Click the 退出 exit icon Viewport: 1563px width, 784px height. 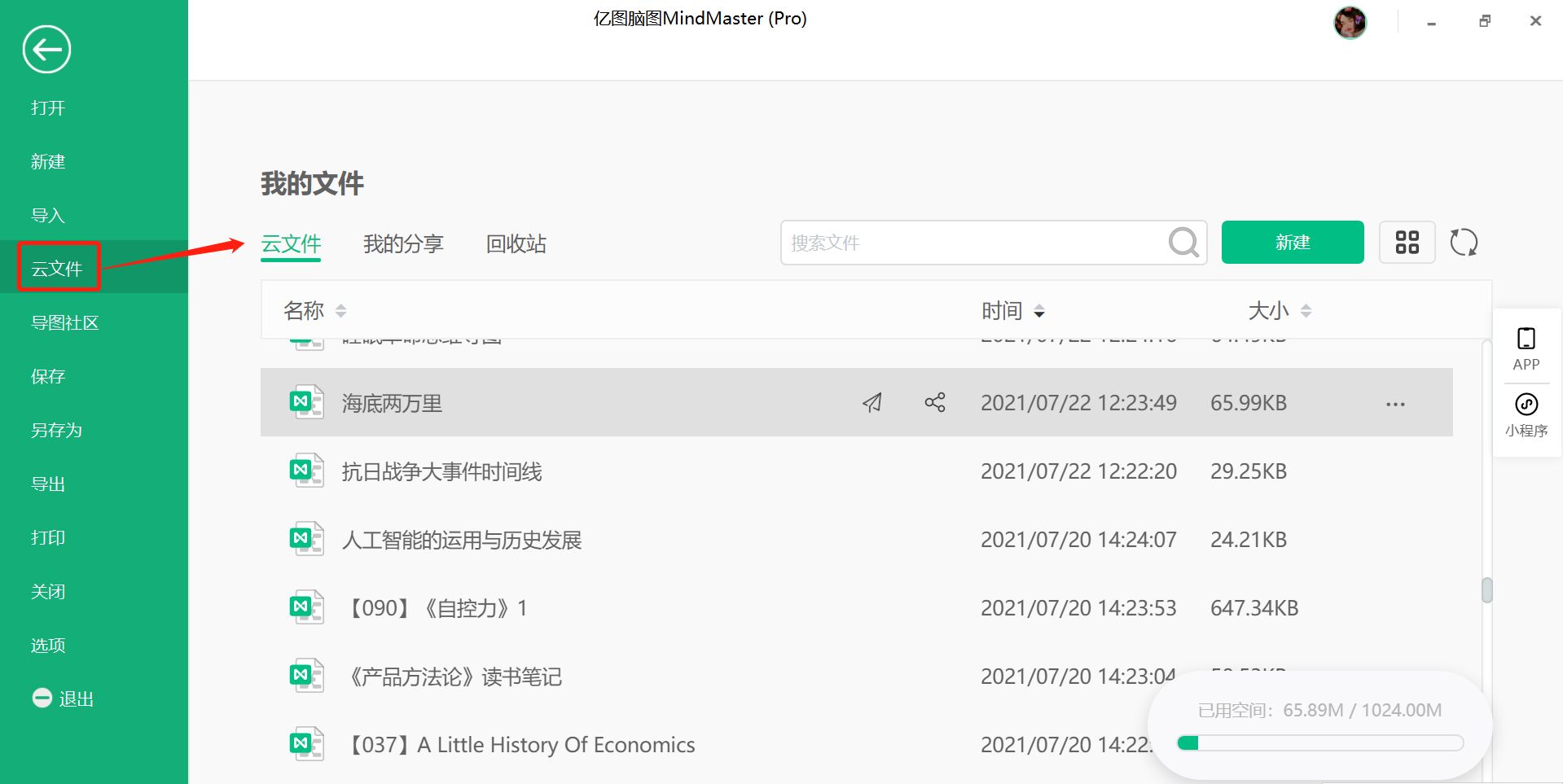[42, 699]
